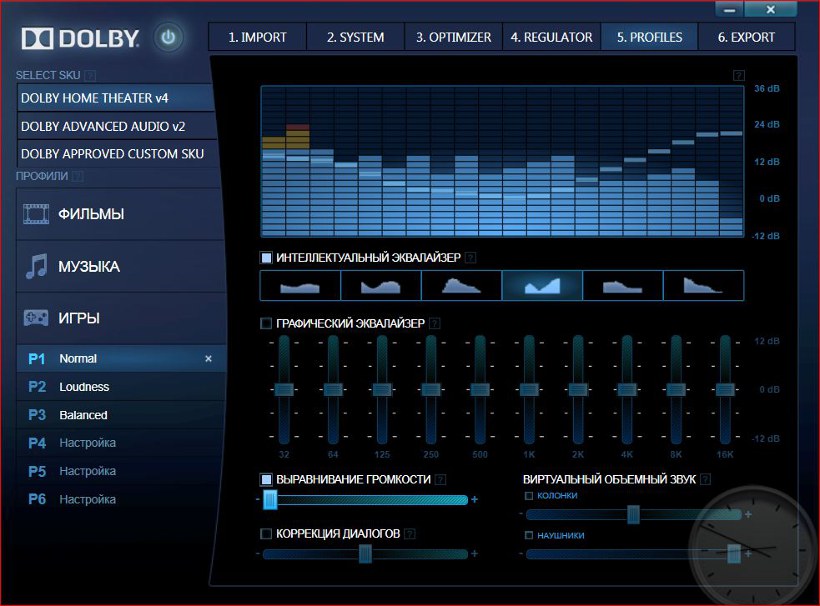Toggle the Dolby power button
Screen dimensions: 820x606
pyautogui.click(x=169, y=39)
